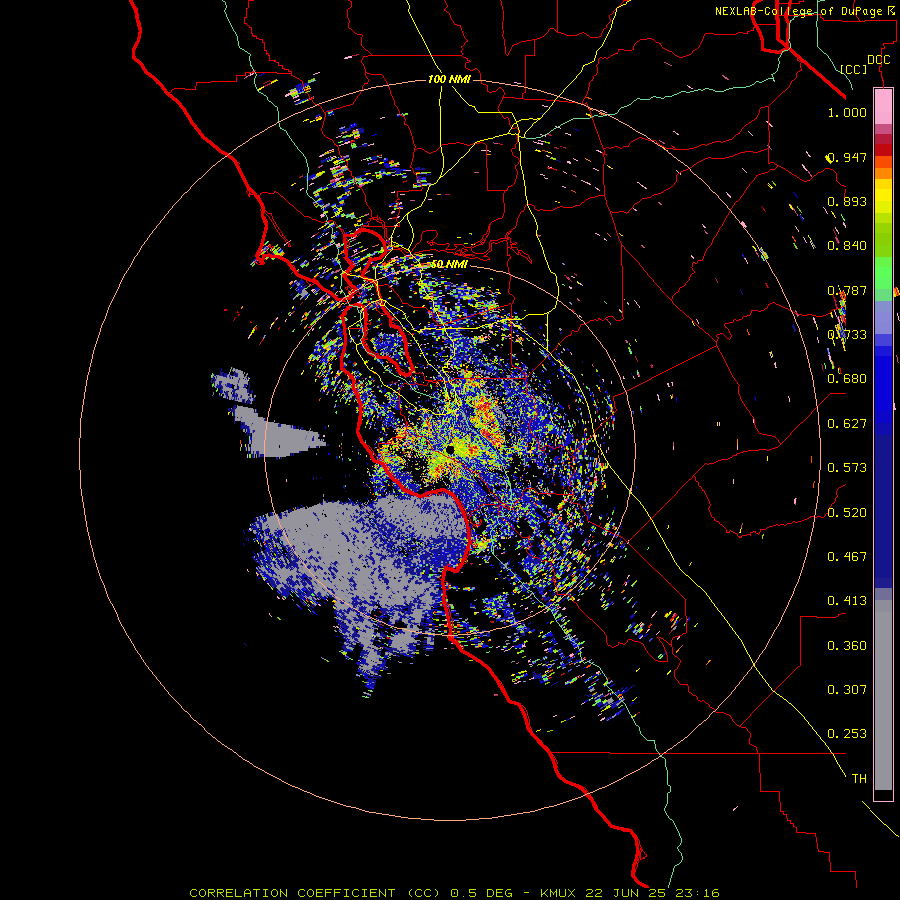Select the 0.840 scale value
Screen dimensions: 900x900
(847, 246)
